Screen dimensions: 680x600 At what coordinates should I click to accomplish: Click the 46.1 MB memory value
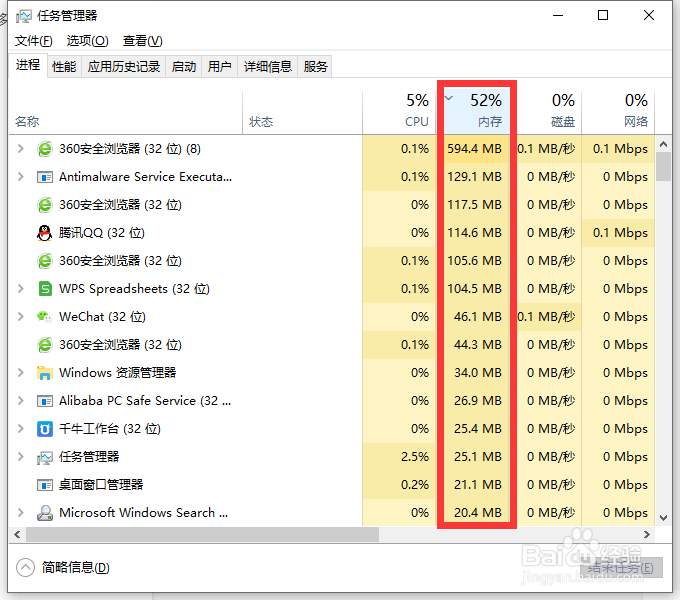point(478,316)
